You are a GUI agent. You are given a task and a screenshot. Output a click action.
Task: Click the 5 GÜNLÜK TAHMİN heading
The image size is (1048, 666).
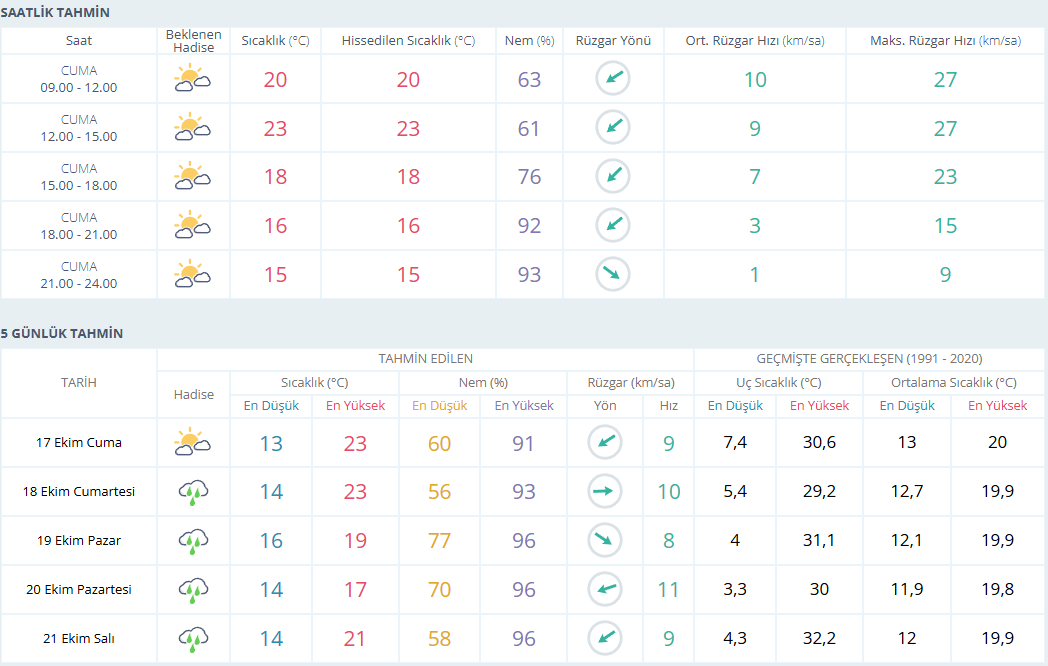(x=62, y=333)
